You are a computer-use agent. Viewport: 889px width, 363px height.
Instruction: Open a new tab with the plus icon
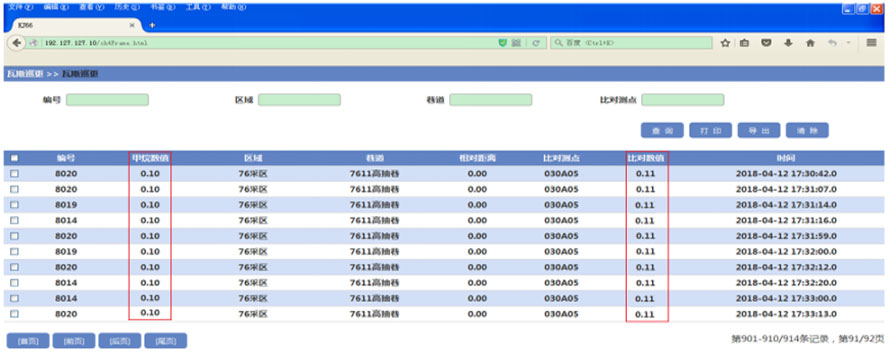point(152,26)
